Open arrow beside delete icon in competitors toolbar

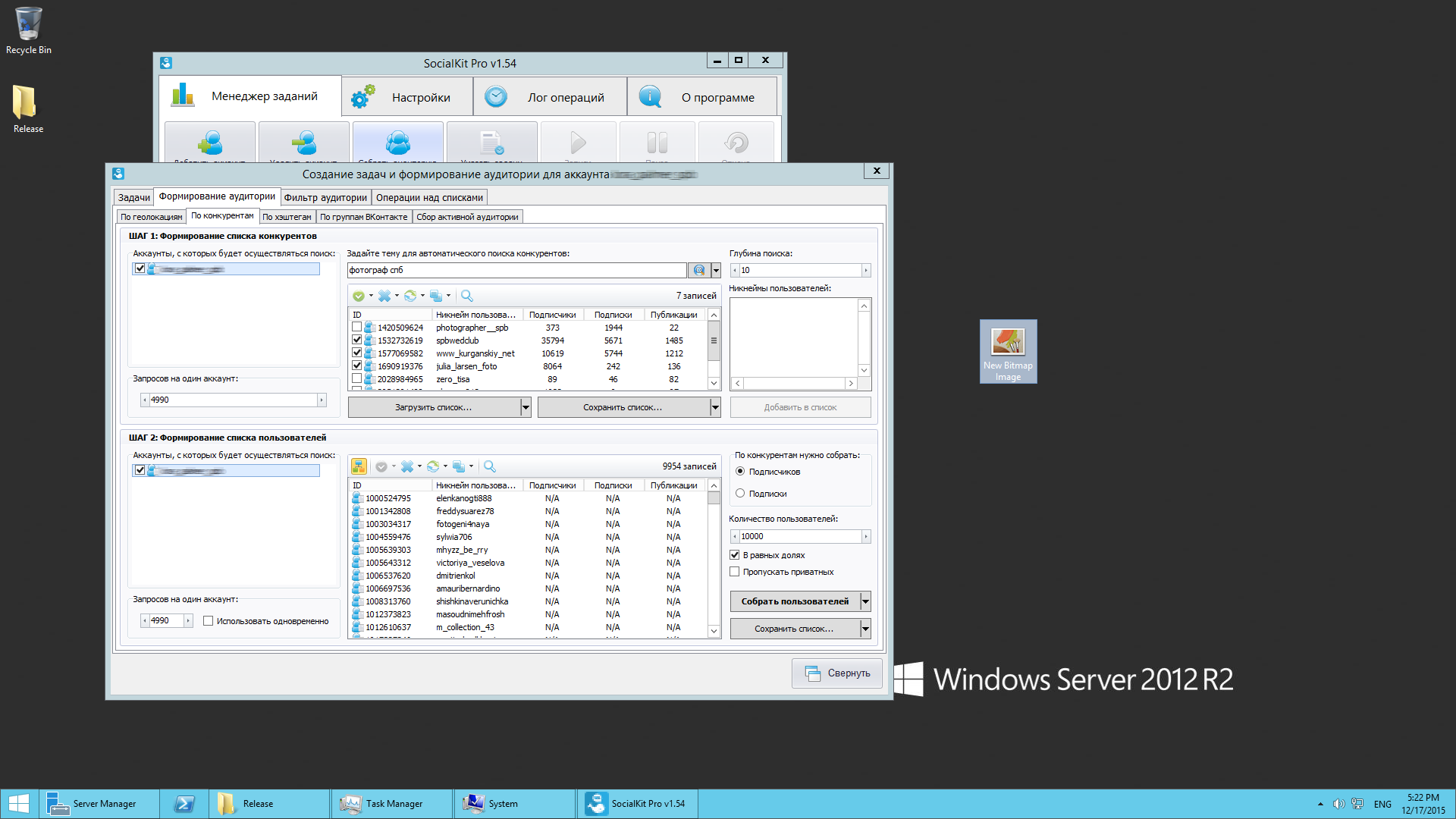pos(397,296)
